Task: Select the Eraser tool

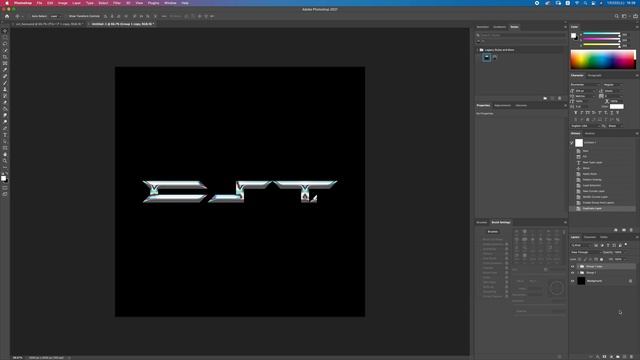Action: [x=5, y=102]
